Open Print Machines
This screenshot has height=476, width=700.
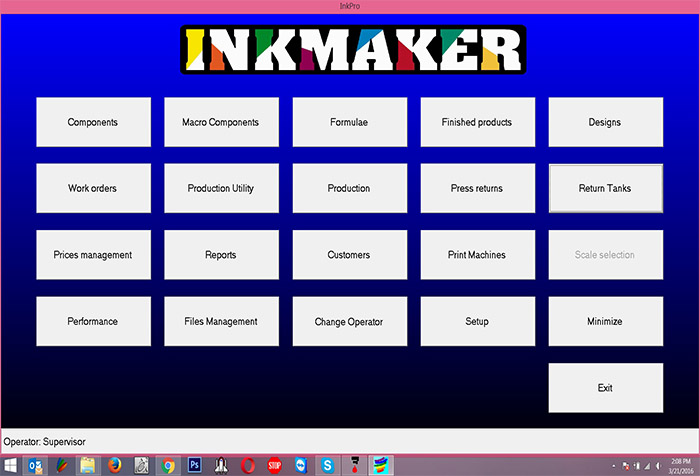478,255
